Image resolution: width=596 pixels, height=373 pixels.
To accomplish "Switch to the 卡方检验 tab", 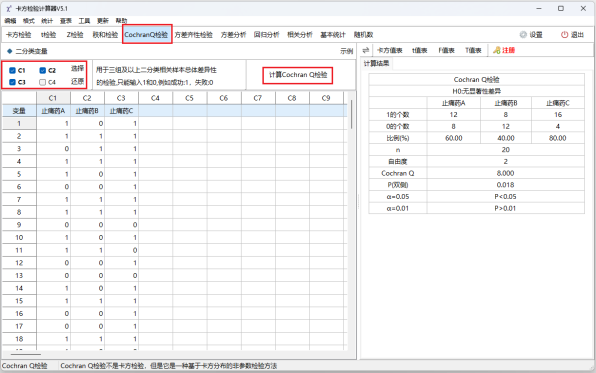I will click(19, 35).
